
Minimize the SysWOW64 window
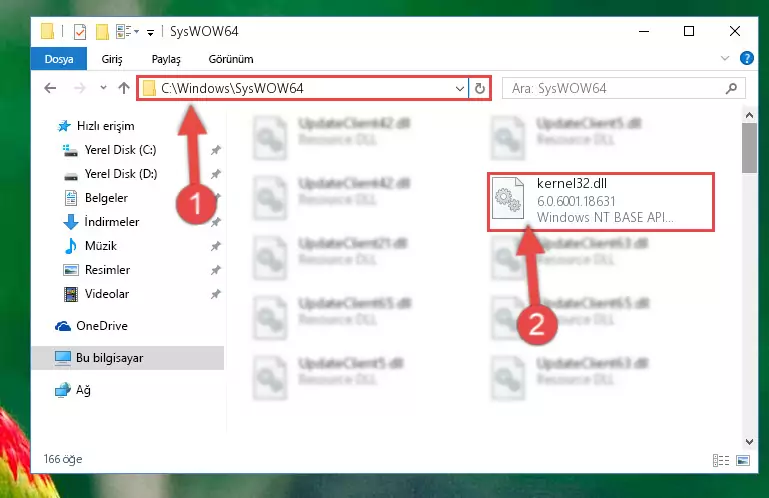(644, 31)
